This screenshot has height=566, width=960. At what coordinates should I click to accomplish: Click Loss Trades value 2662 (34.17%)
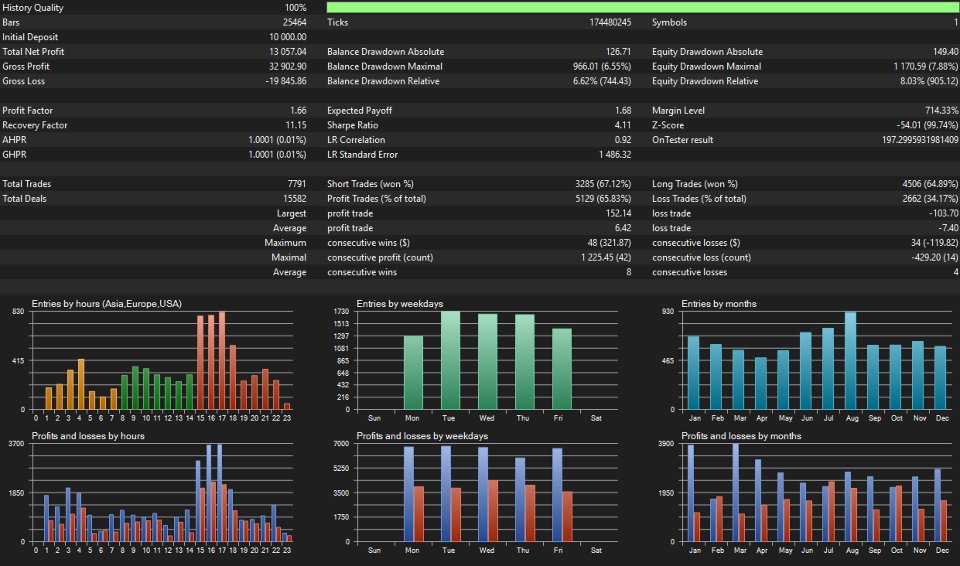click(931, 199)
